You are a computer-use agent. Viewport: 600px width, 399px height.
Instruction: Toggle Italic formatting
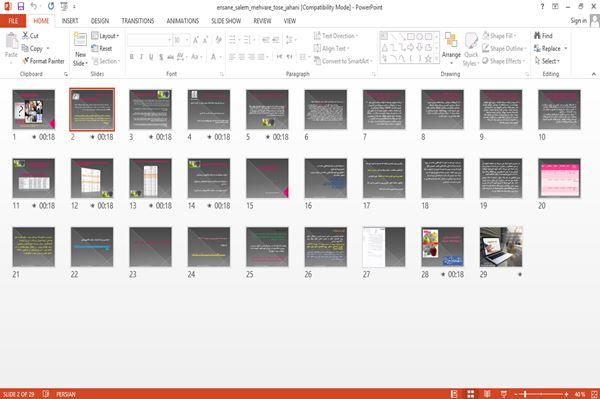coord(142,57)
